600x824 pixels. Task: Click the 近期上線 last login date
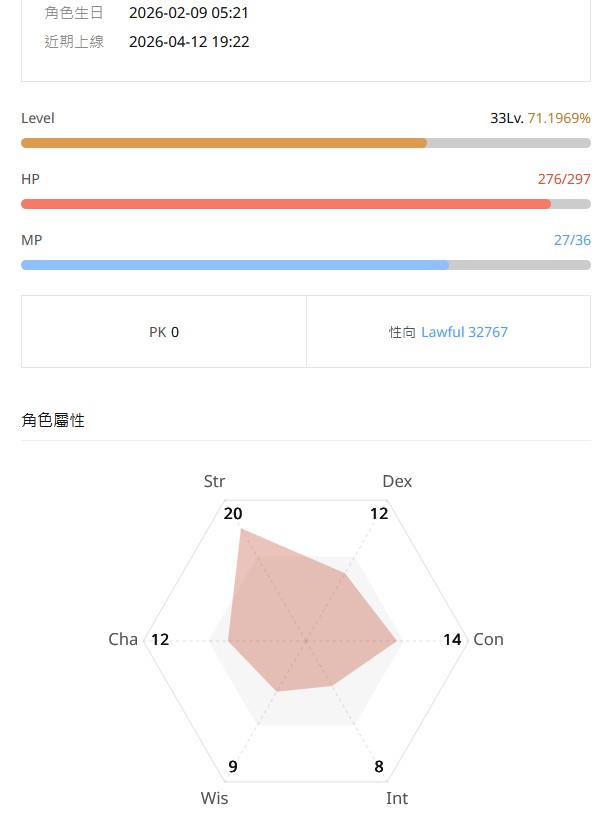pyautogui.click(x=189, y=42)
